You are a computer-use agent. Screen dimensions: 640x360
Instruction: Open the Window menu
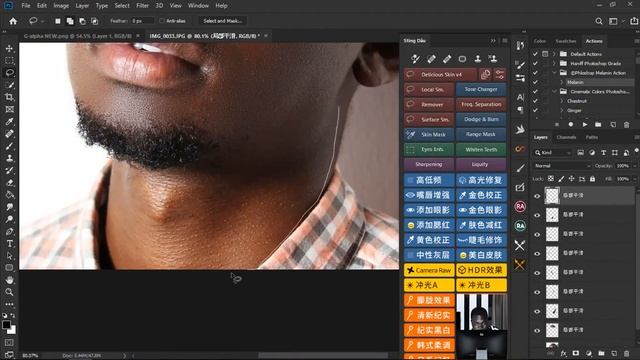point(198,6)
